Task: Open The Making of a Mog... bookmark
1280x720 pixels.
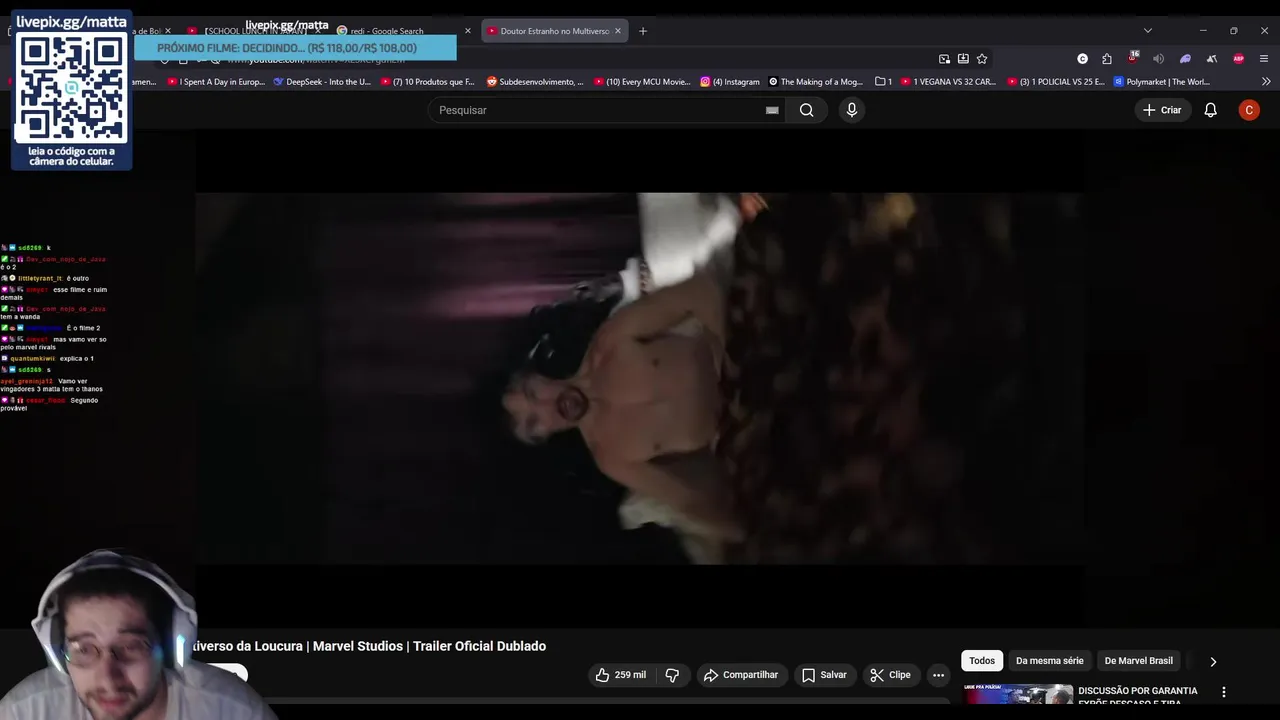Action: (815, 82)
